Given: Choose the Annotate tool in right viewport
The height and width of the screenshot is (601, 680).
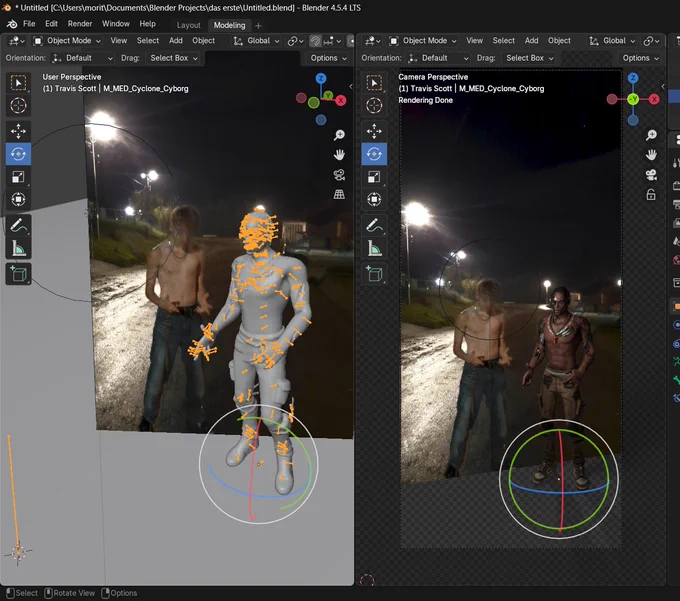Looking at the screenshot, I should tap(374, 225).
